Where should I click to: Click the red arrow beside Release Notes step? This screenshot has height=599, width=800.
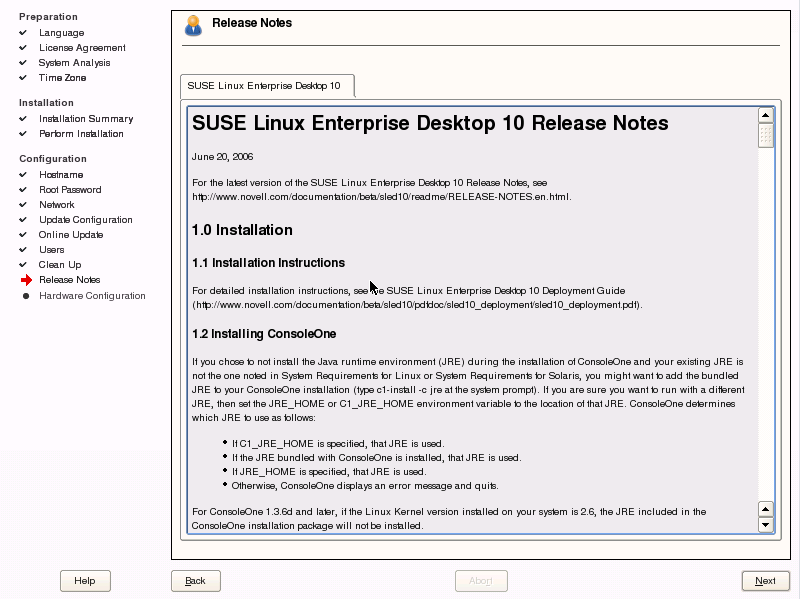[x=27, y=280]
